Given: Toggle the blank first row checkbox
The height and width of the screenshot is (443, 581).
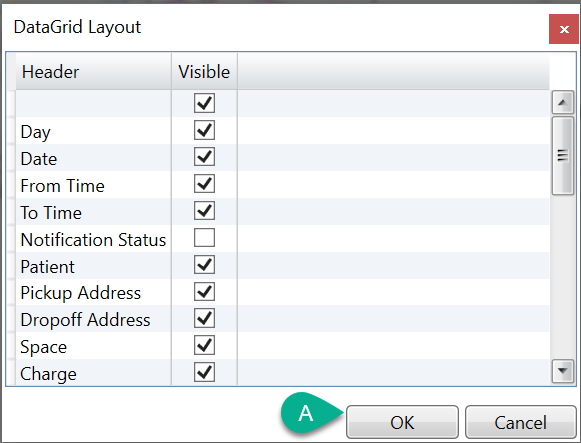Looking at the screenshot, I should click(x=204, y=103).
